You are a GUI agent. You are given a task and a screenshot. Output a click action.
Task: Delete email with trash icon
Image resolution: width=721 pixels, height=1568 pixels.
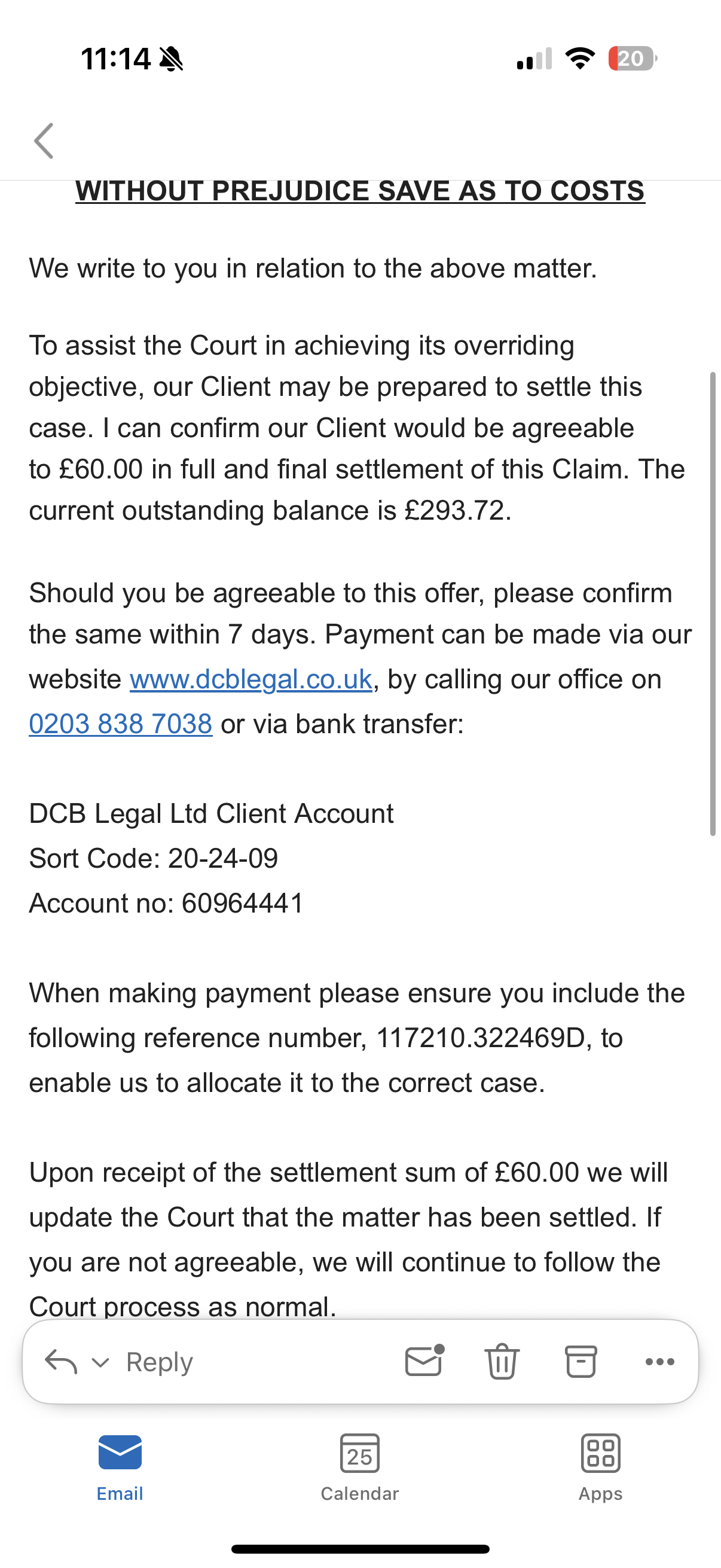click(502, 1361)
